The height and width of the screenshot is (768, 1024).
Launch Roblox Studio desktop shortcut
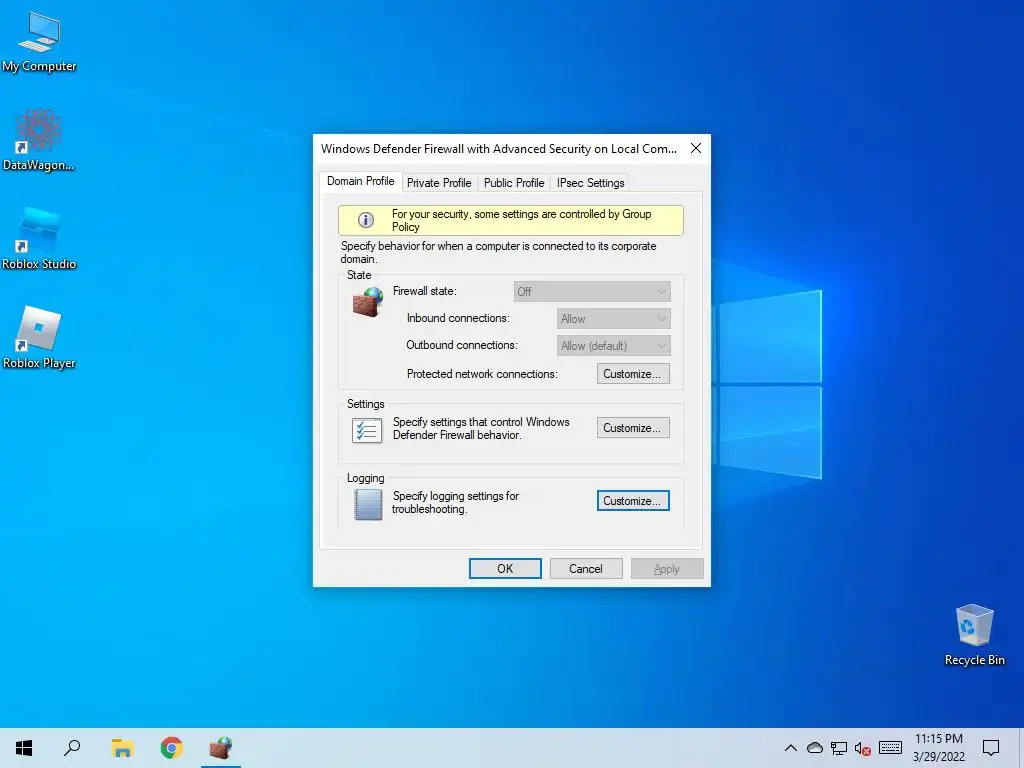pyautogui.click(x=39, y=239)
